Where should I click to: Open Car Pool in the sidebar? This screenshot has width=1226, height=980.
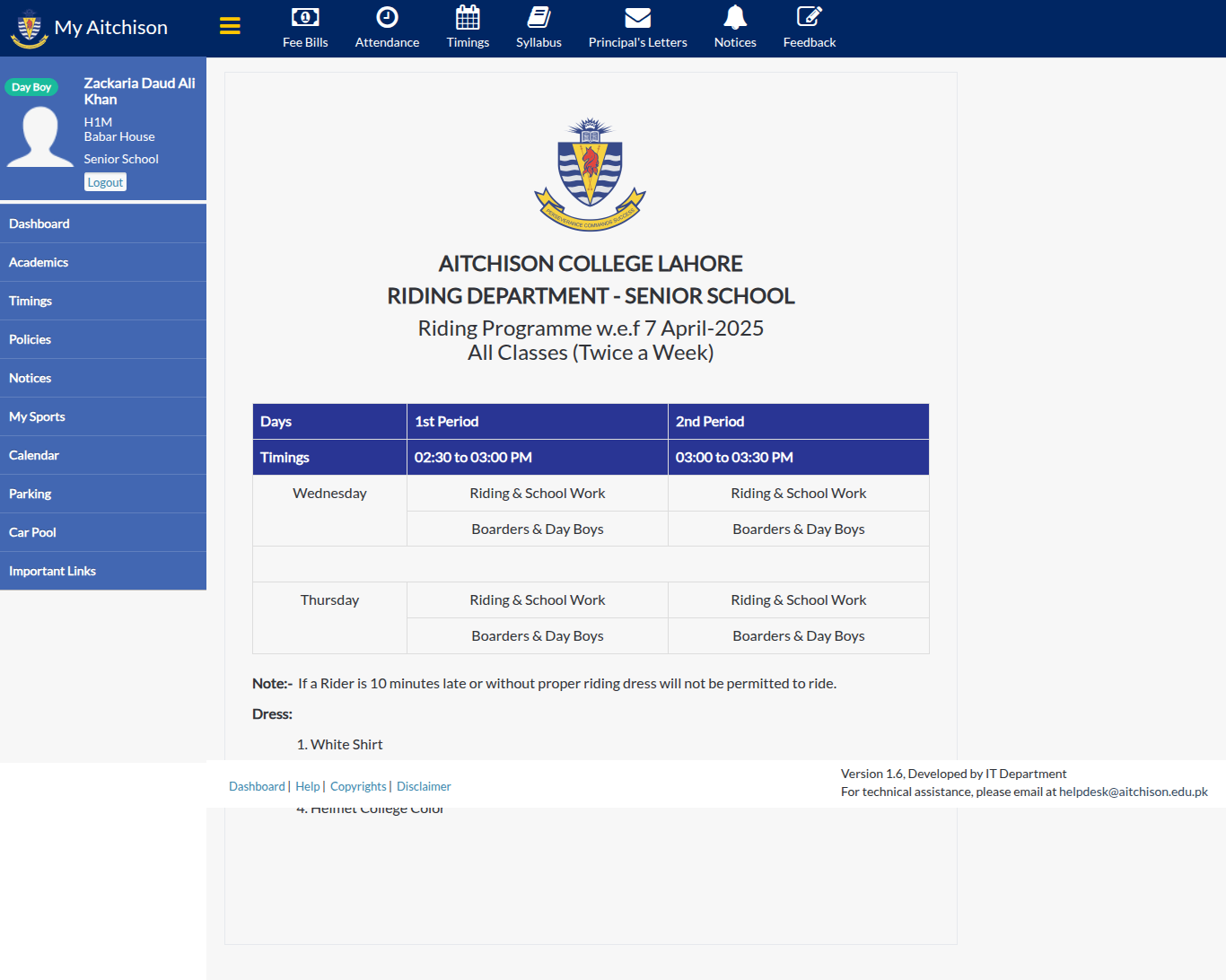(x=103, y=532)
